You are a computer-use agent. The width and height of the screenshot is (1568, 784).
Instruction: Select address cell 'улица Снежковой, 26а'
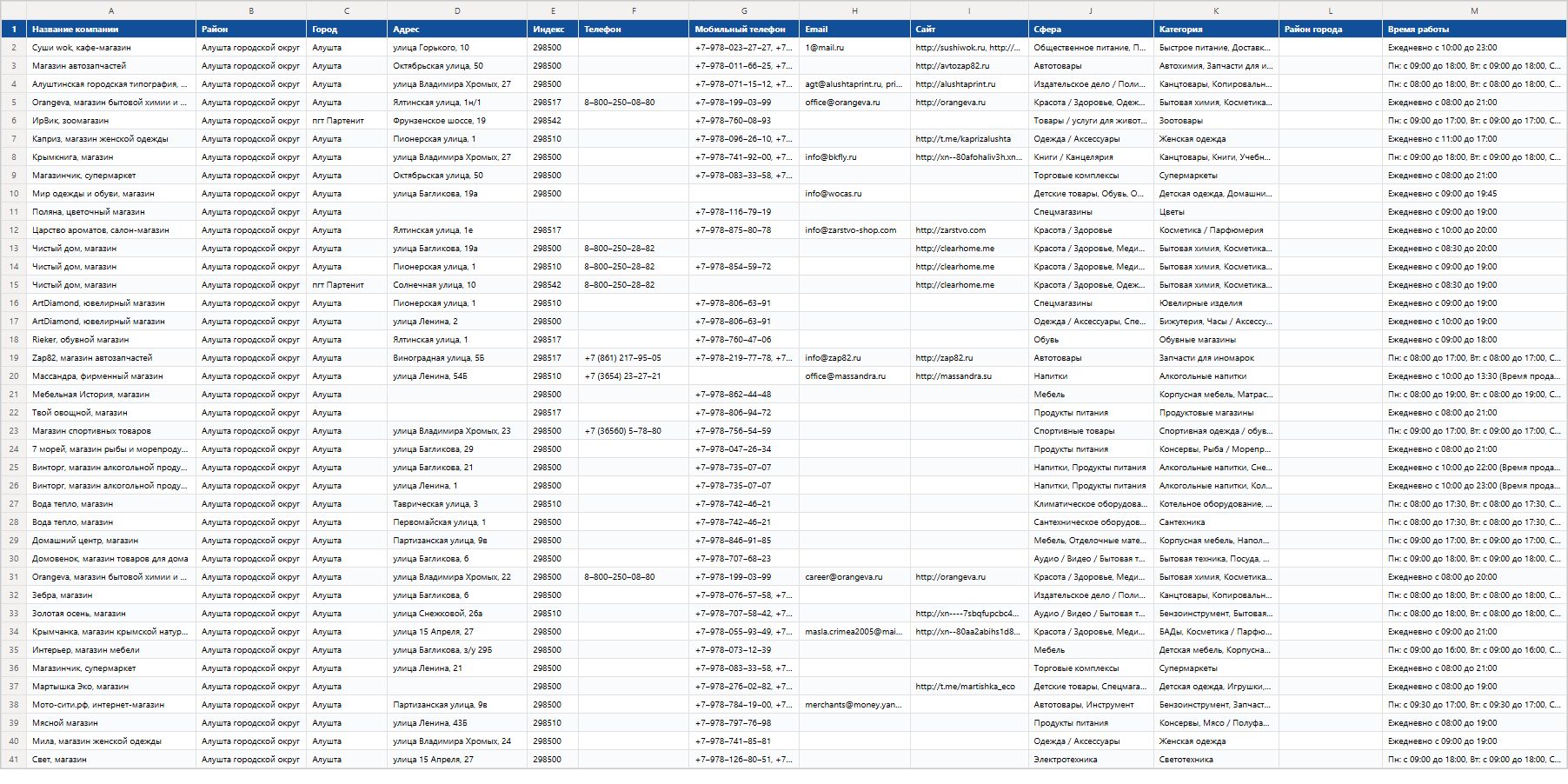(457, 614)
